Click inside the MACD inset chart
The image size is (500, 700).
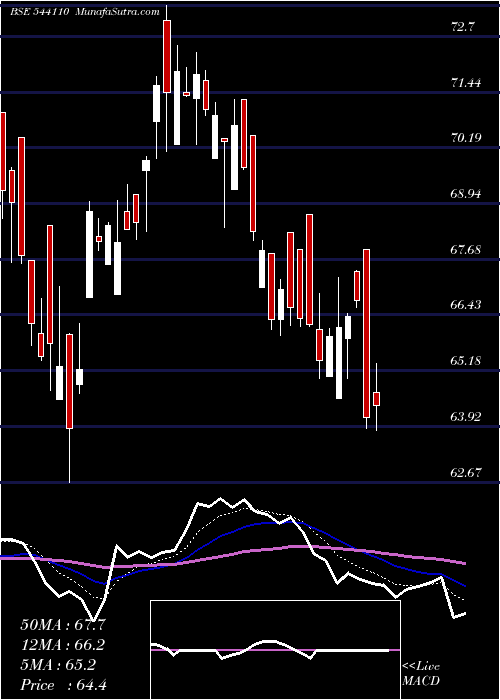[275, 650]
